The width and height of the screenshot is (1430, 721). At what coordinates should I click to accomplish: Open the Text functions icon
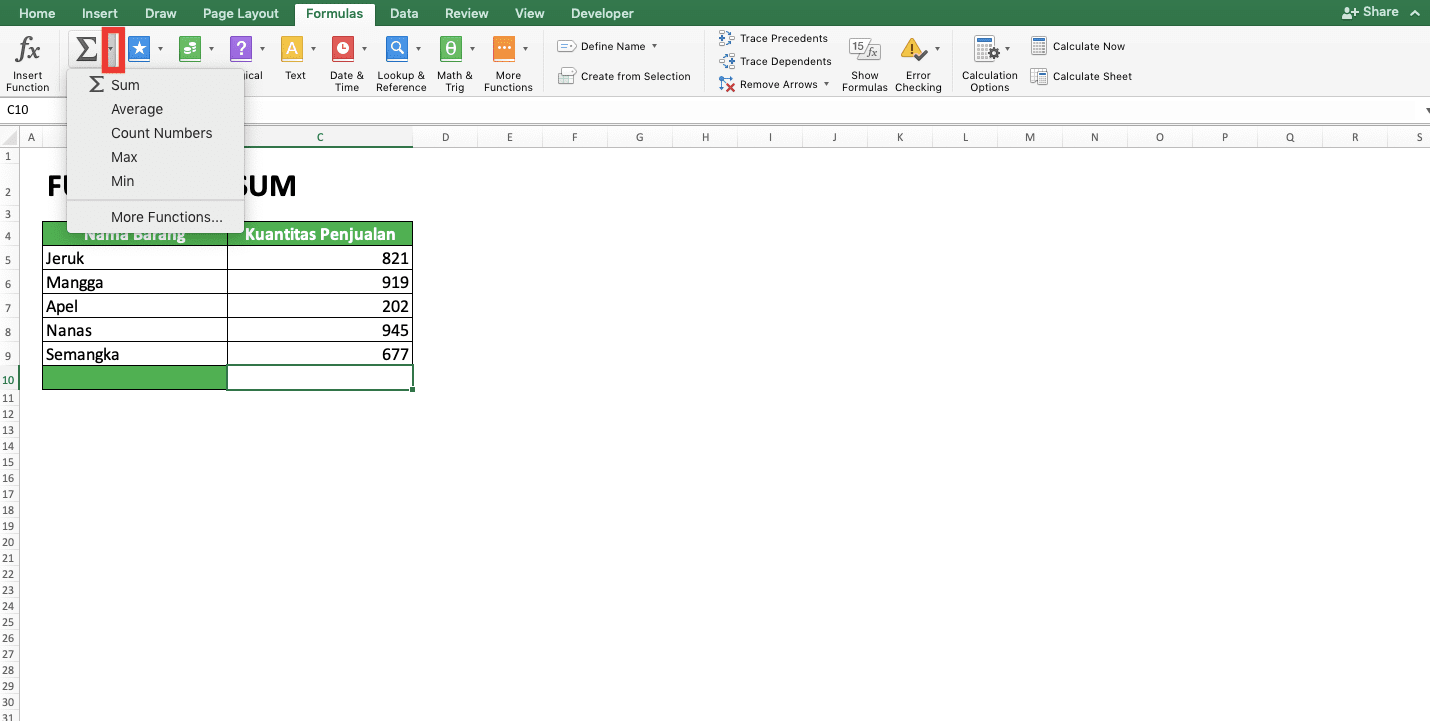(x=292, y=48)
